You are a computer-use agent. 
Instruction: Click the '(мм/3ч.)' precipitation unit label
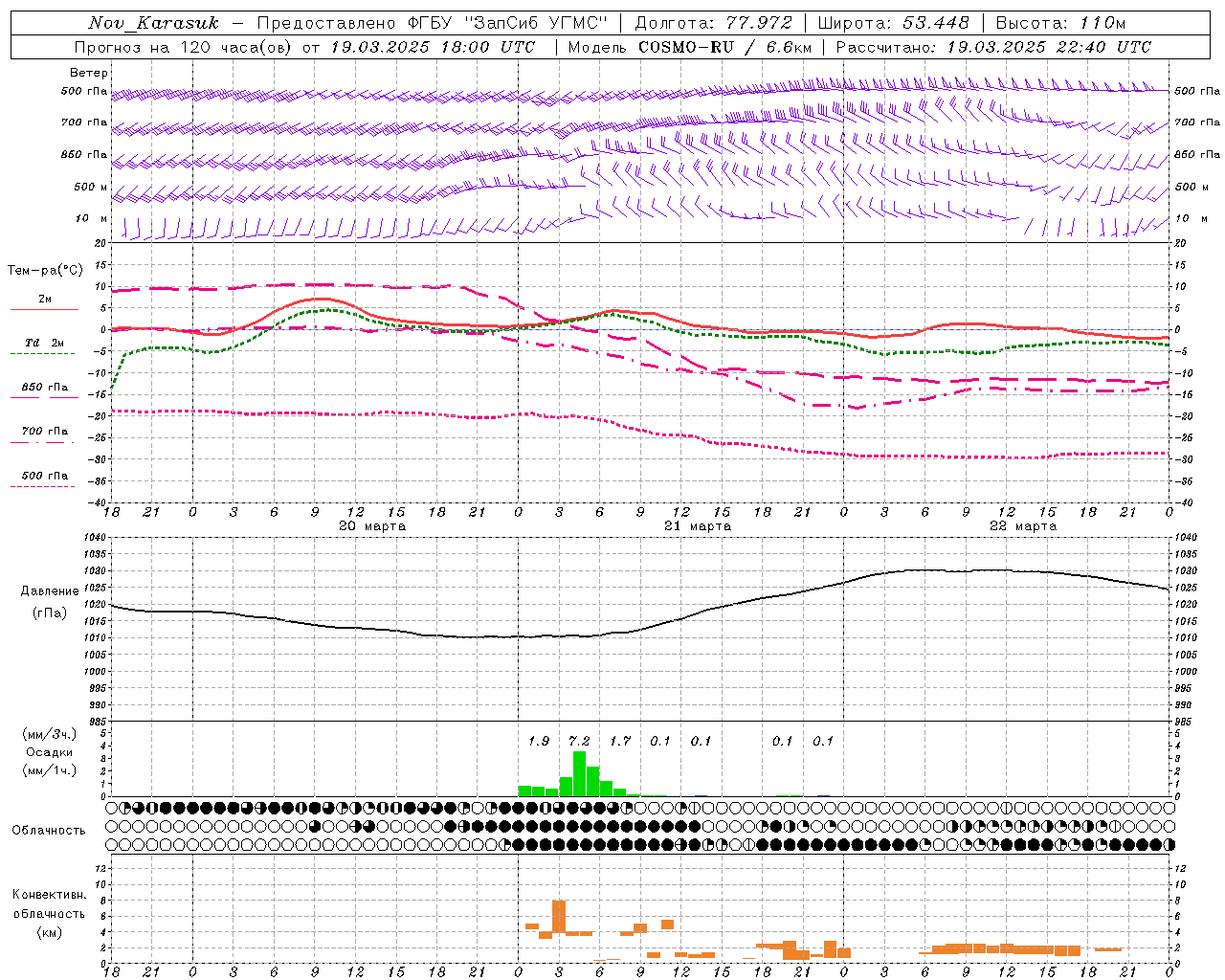click(50, 734)
